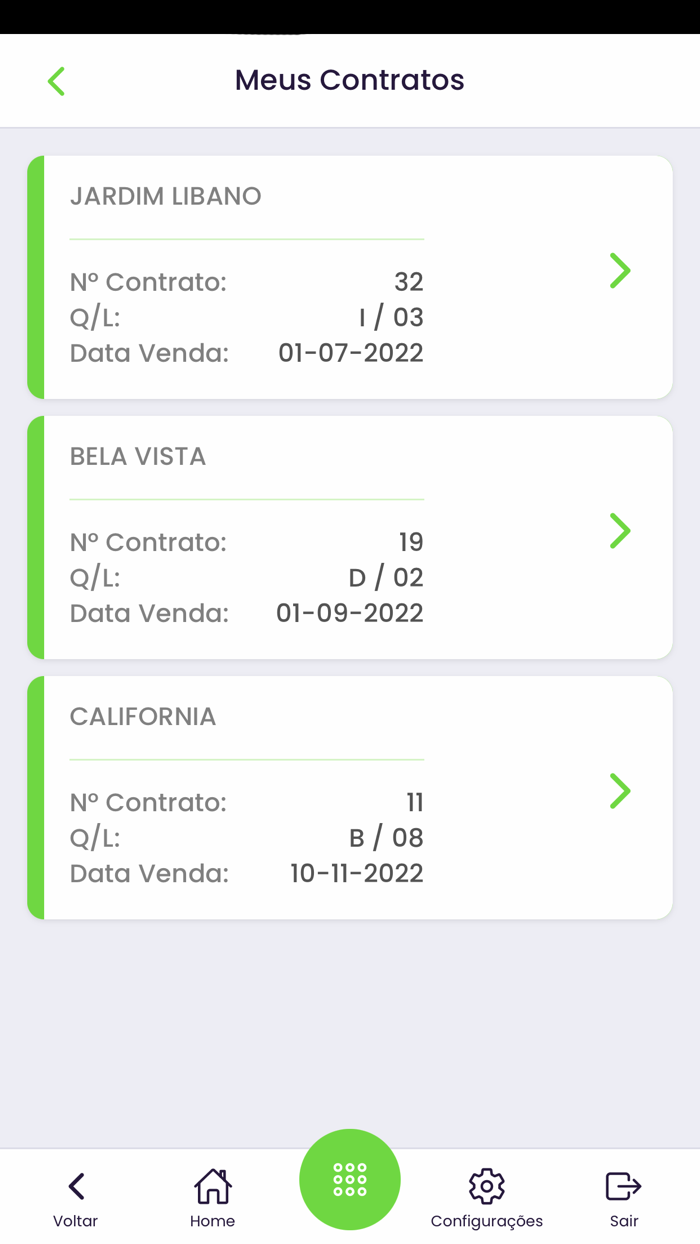Image resolution: width=700 pixels, height=1244 pixels.
Task: Tap the grid dots icon in bottom center
Action: [350, 1180]
